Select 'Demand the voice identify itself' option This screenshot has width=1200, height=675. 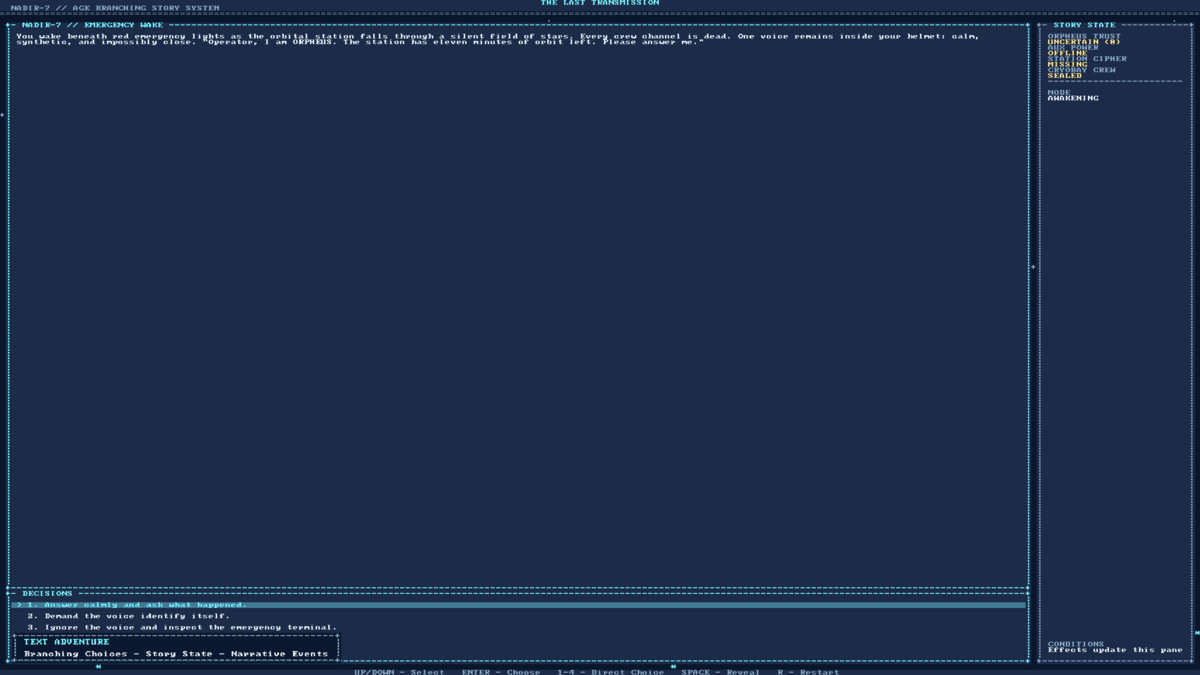pos(128,616)
